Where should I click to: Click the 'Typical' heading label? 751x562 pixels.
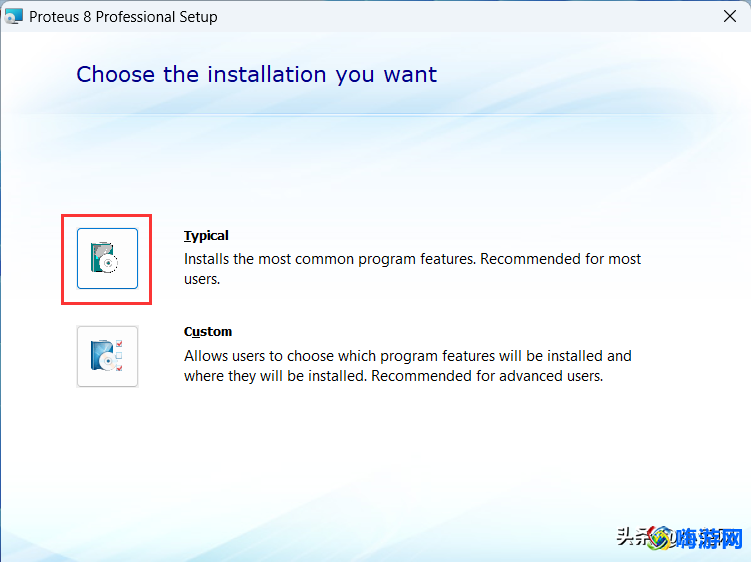(x=206, y=236)
